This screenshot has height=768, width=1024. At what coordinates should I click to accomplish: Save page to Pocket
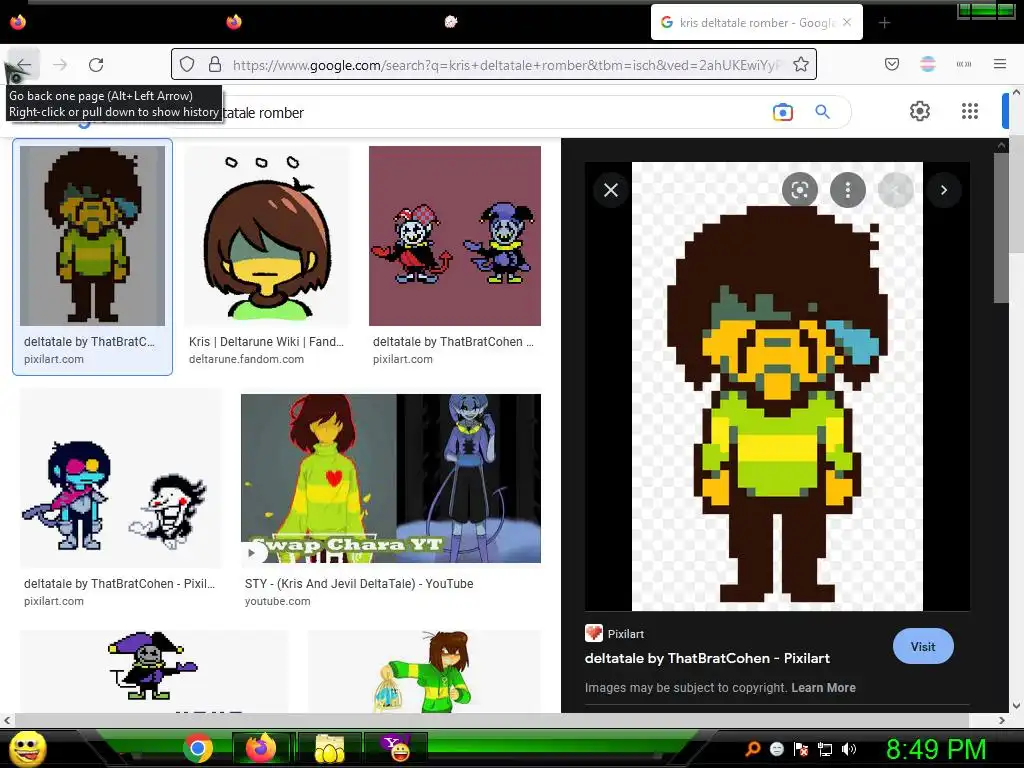[891, 64]
